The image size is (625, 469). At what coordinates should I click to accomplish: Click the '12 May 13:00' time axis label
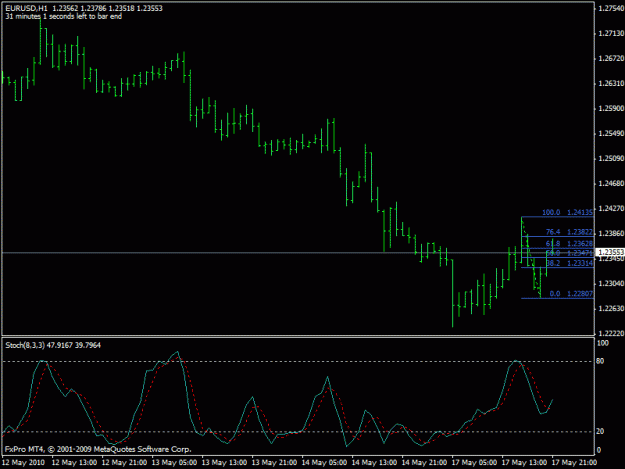74,463
